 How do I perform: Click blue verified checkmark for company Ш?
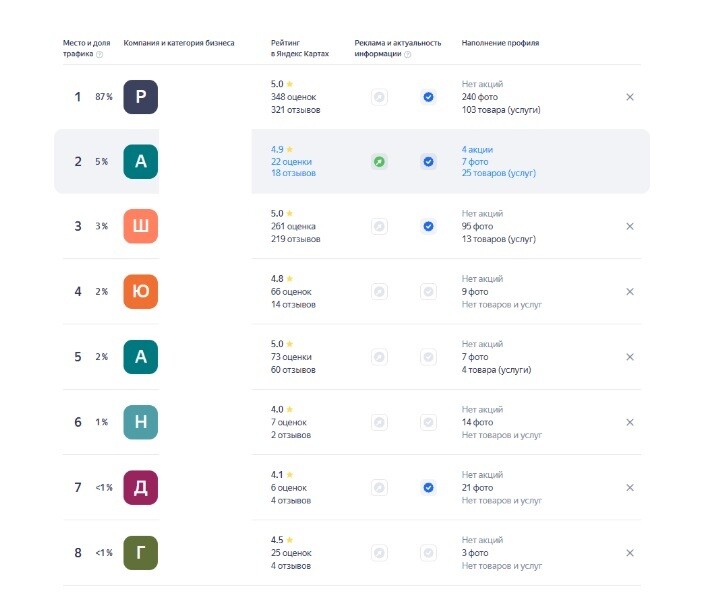[428, 227]
